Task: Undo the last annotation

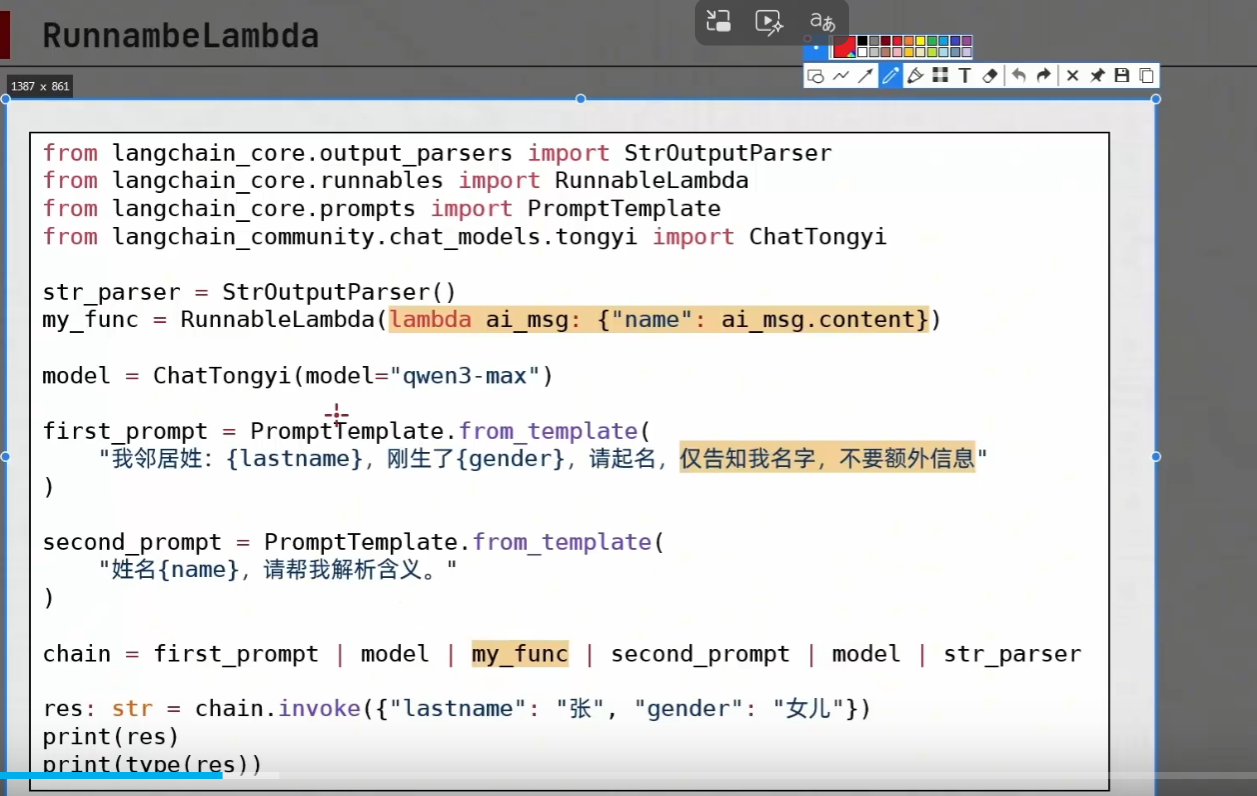Action: (x=1018, y=76)
